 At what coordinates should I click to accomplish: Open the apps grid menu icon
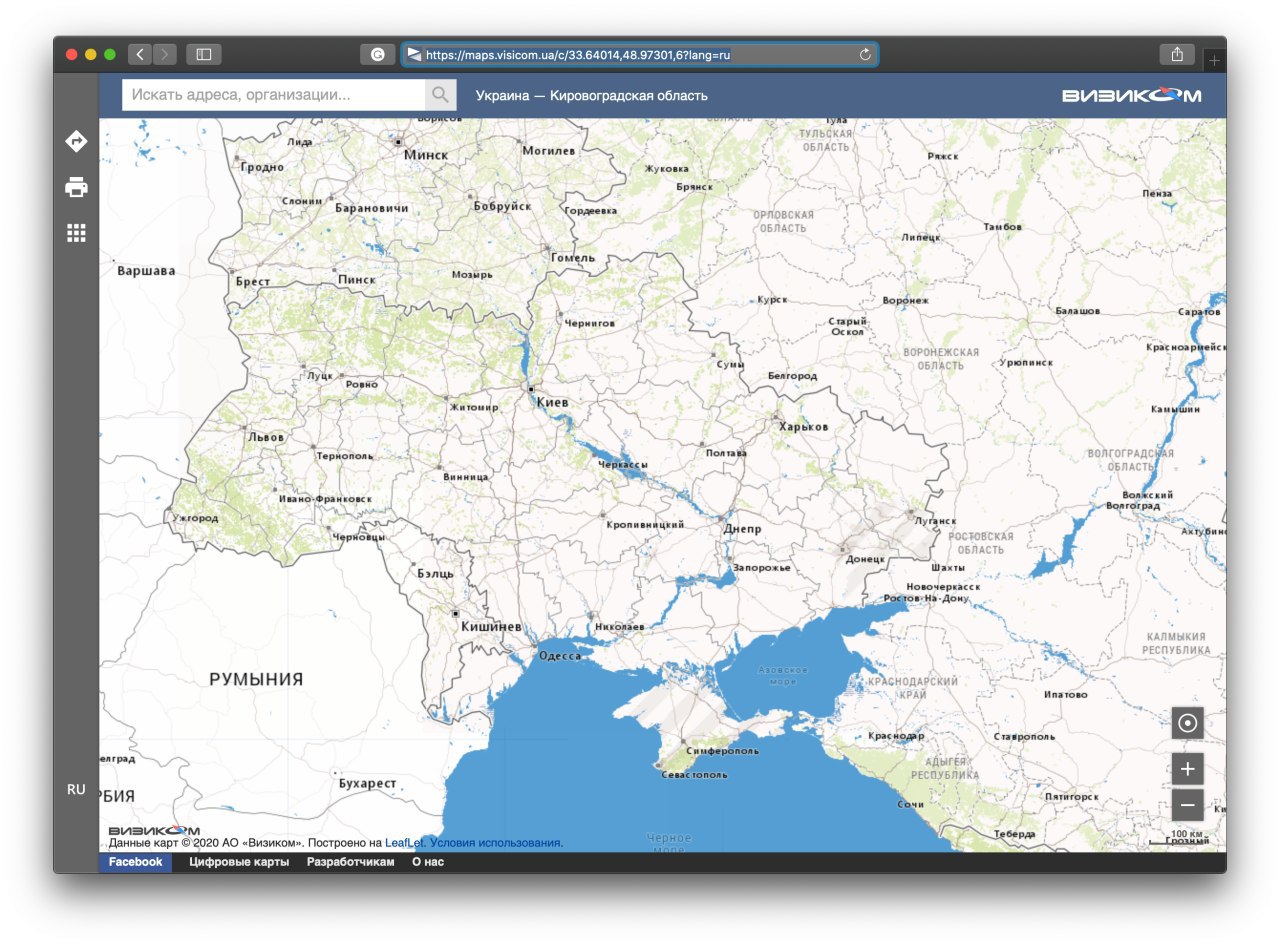click(76, 233)
